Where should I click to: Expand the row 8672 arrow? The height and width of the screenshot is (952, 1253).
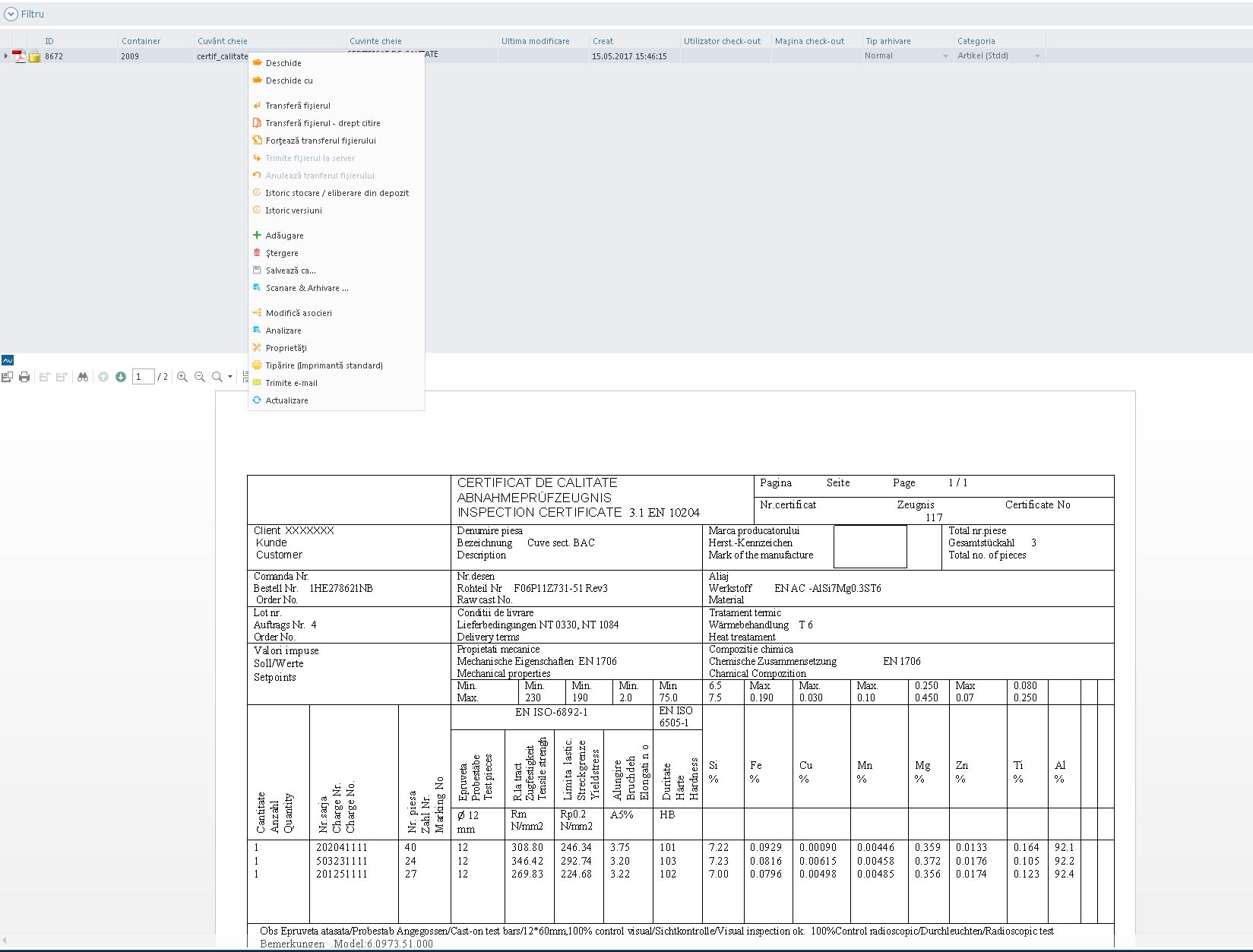6,56
